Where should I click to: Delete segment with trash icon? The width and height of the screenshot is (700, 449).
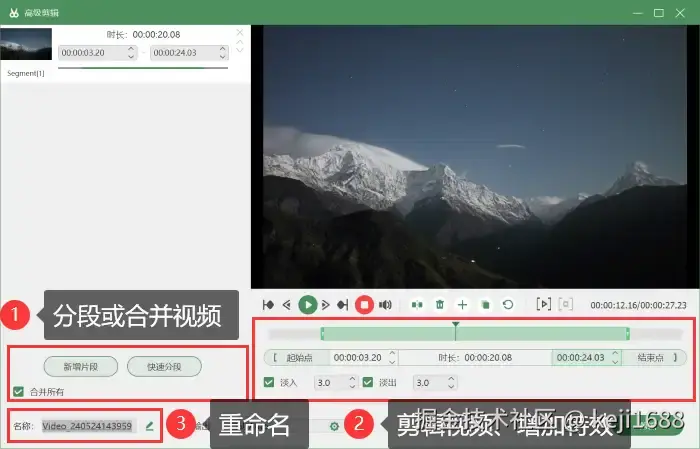click(x=440, y=305)
